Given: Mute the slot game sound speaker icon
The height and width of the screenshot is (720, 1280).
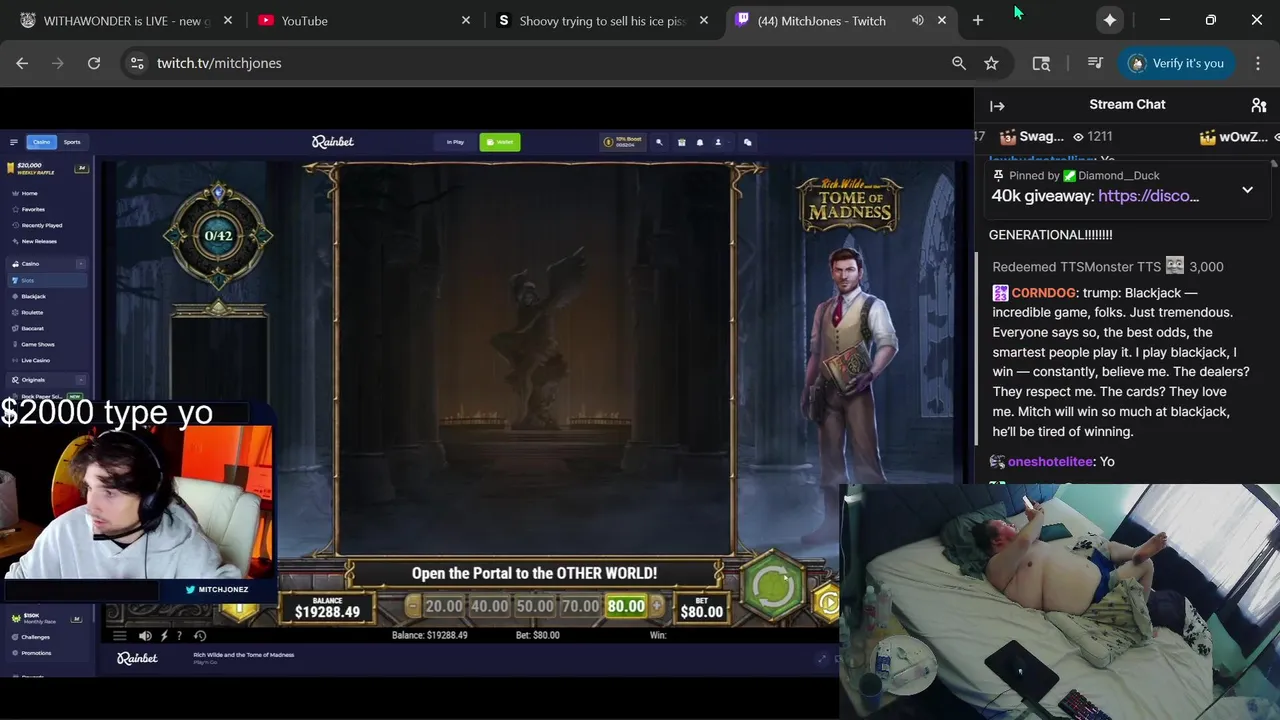Looking at the screenshot, I should [145, 636].
